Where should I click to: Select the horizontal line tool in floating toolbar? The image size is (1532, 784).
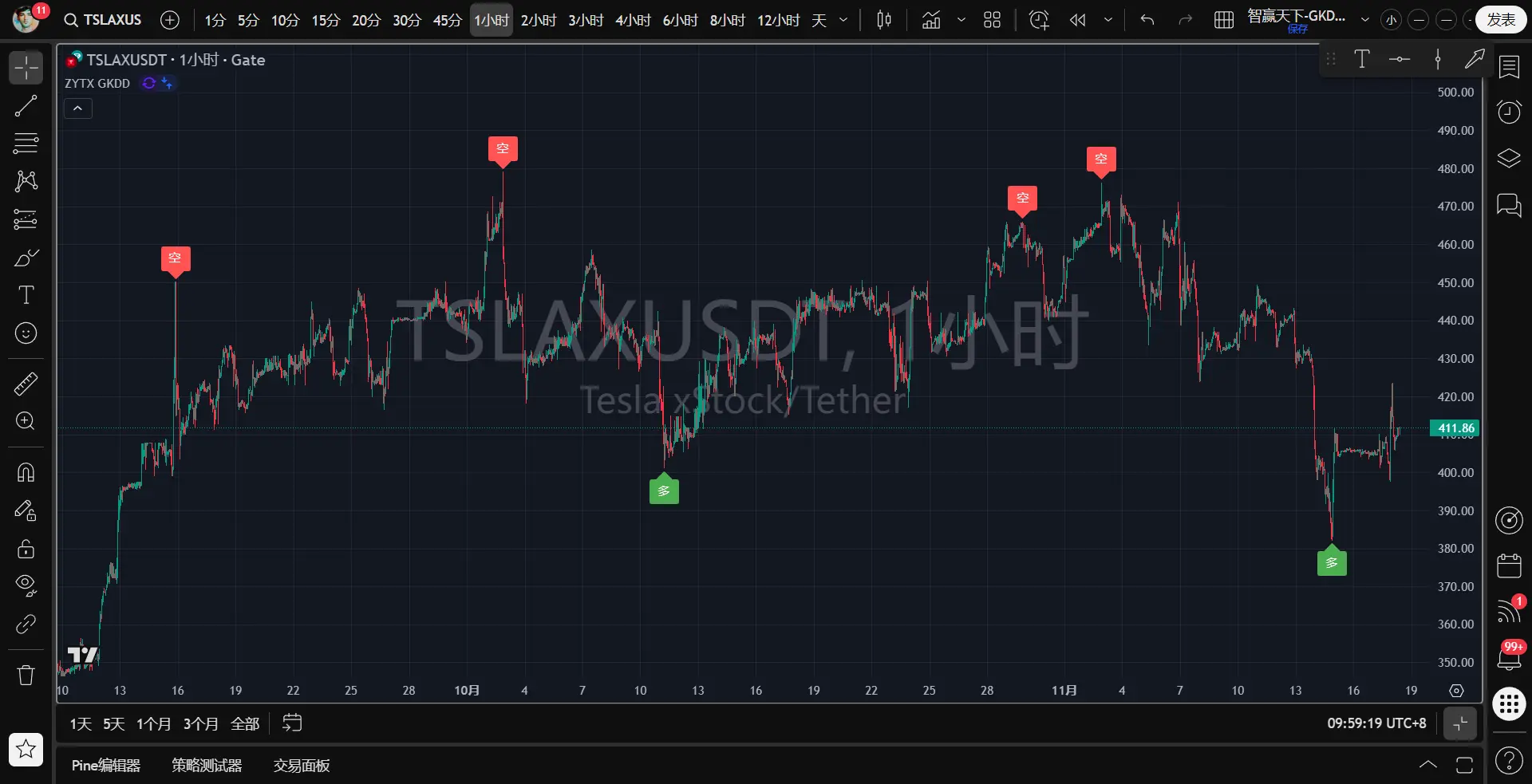tap(1400, 59)
